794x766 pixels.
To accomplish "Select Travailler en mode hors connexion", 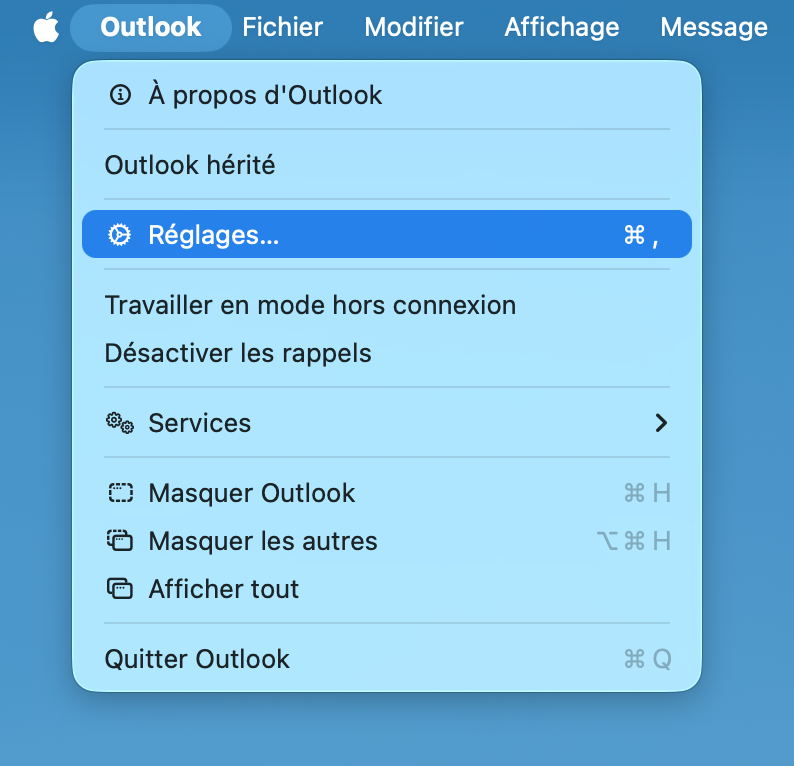I will (x=387, y=305).
